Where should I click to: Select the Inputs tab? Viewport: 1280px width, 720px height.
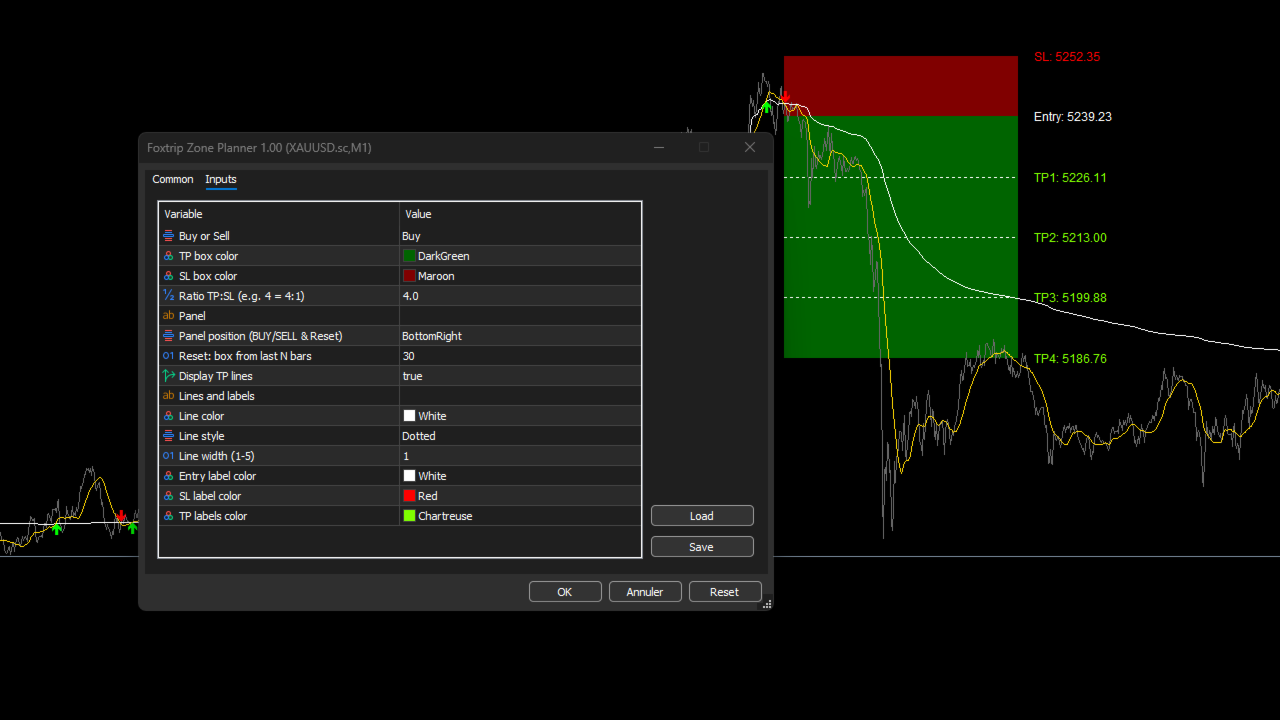pyautogui.click(x=221, y=180)
